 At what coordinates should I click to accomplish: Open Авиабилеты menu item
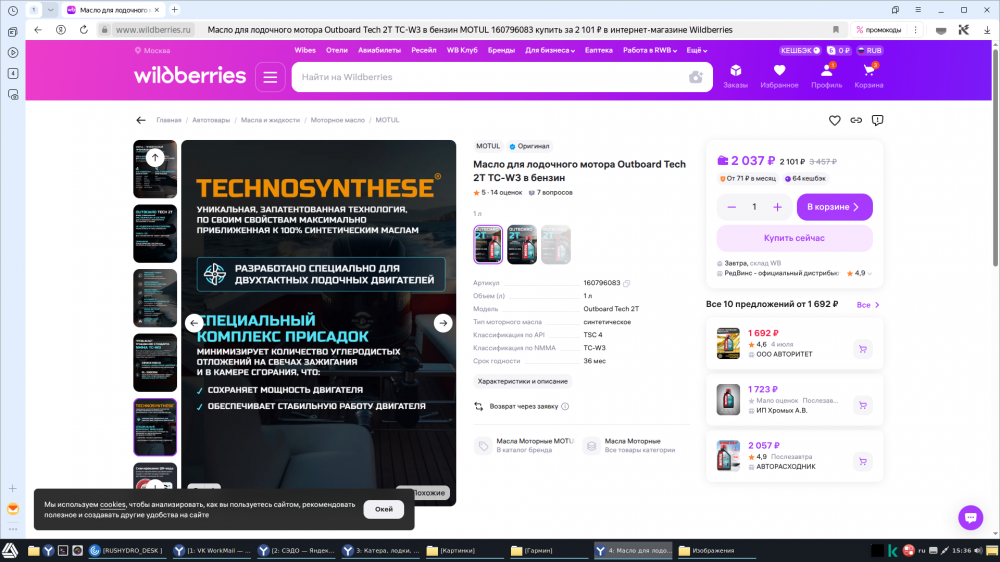coord(379,50)
